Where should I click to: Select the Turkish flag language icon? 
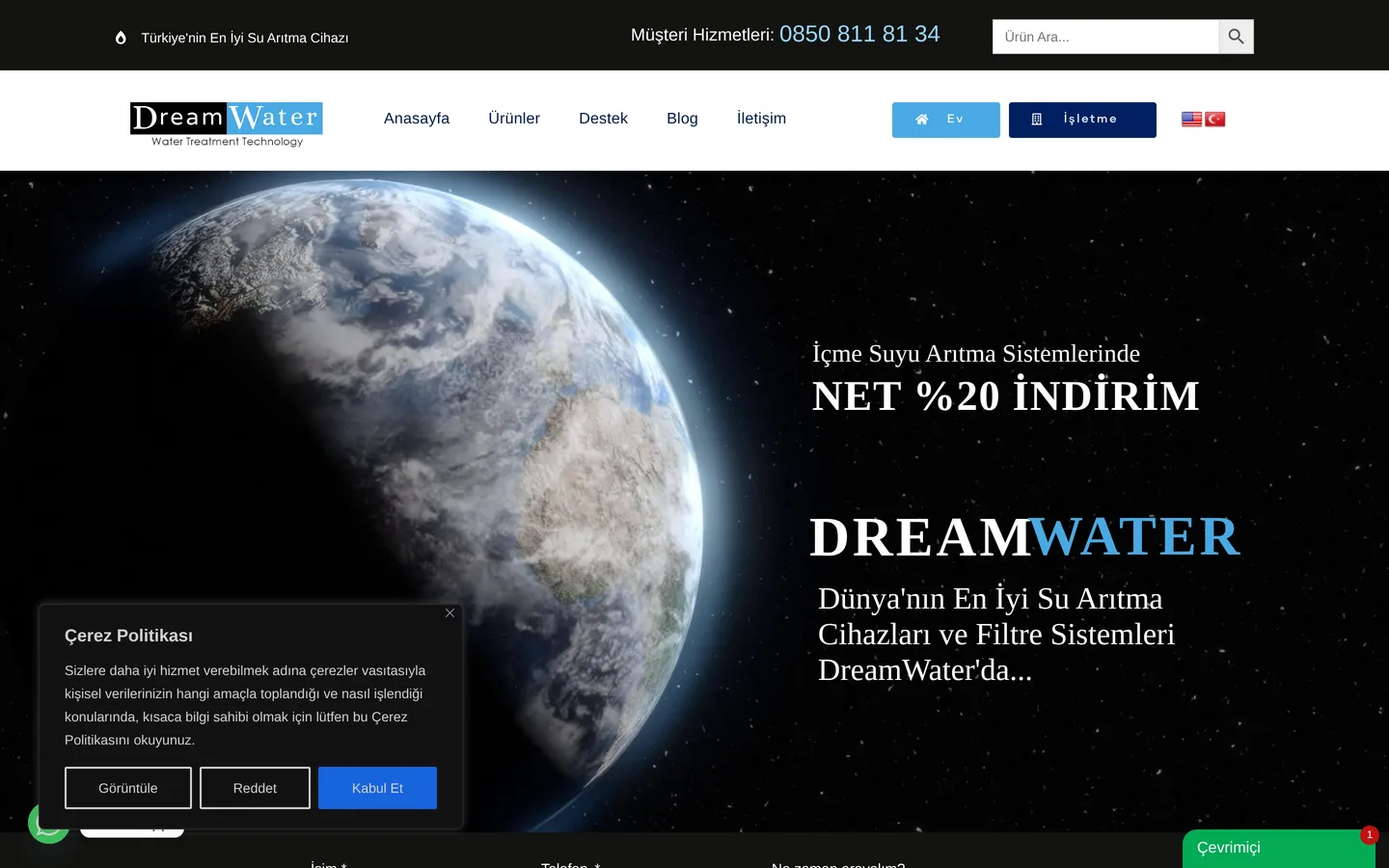click(x=1214, y=119)
